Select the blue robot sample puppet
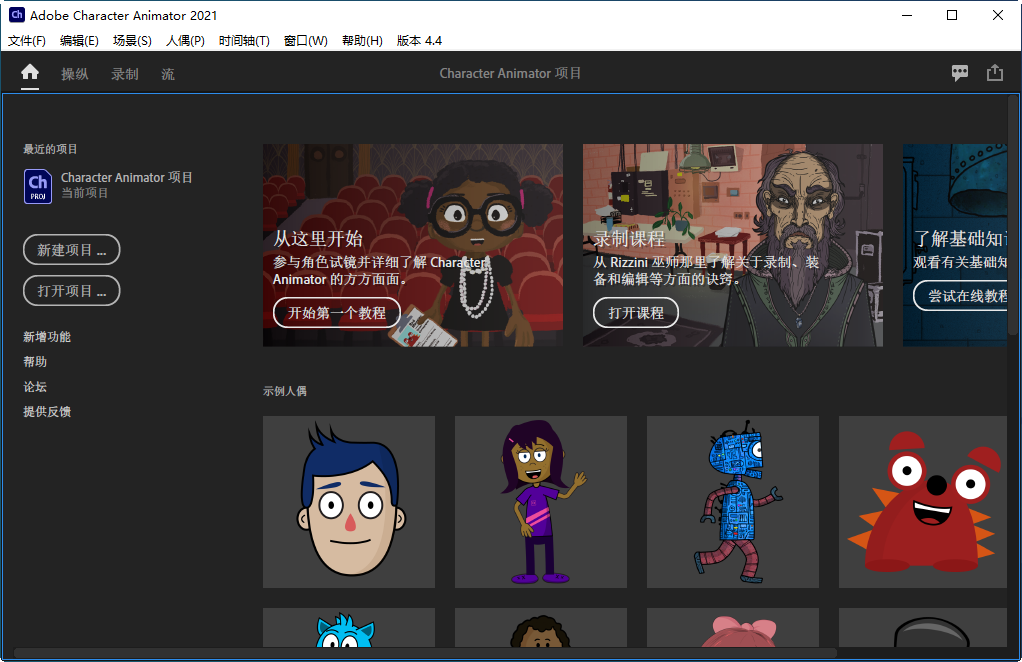1022x662 pixels. [x=732, y=501]
